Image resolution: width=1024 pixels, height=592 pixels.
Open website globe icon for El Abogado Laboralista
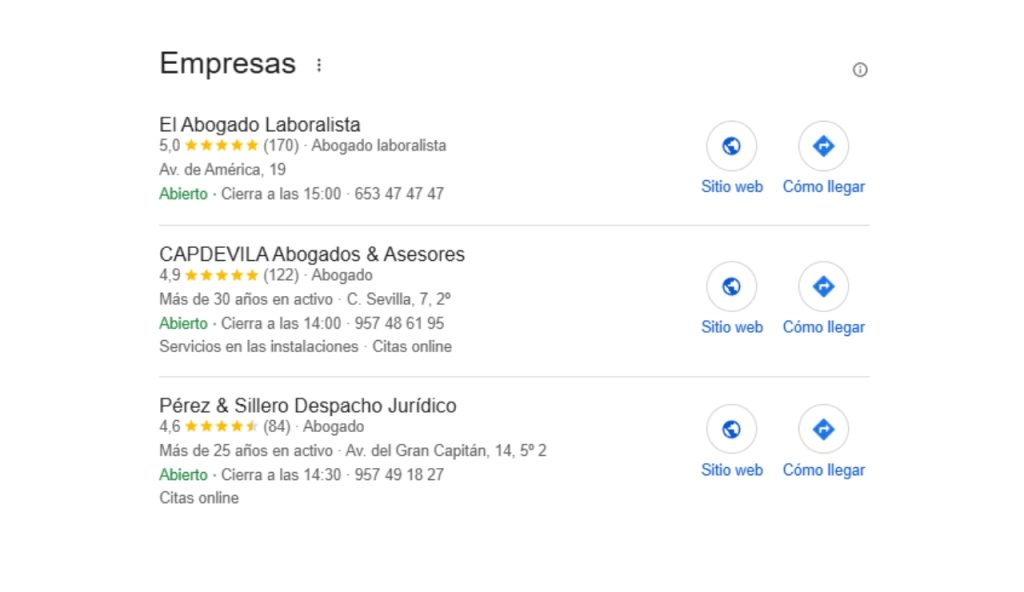[731, 147]
